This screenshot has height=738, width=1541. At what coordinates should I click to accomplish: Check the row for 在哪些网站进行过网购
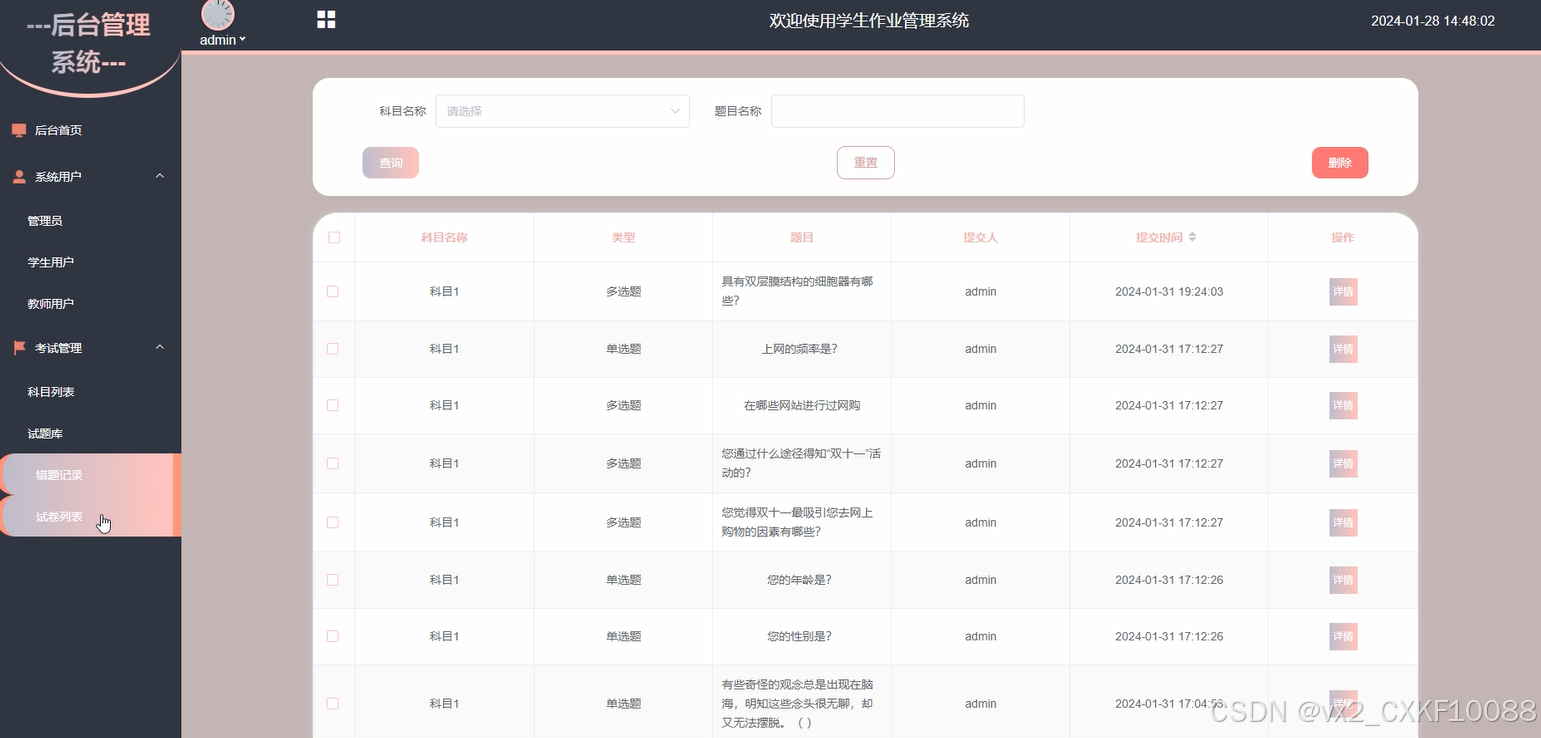pos(333,405)
